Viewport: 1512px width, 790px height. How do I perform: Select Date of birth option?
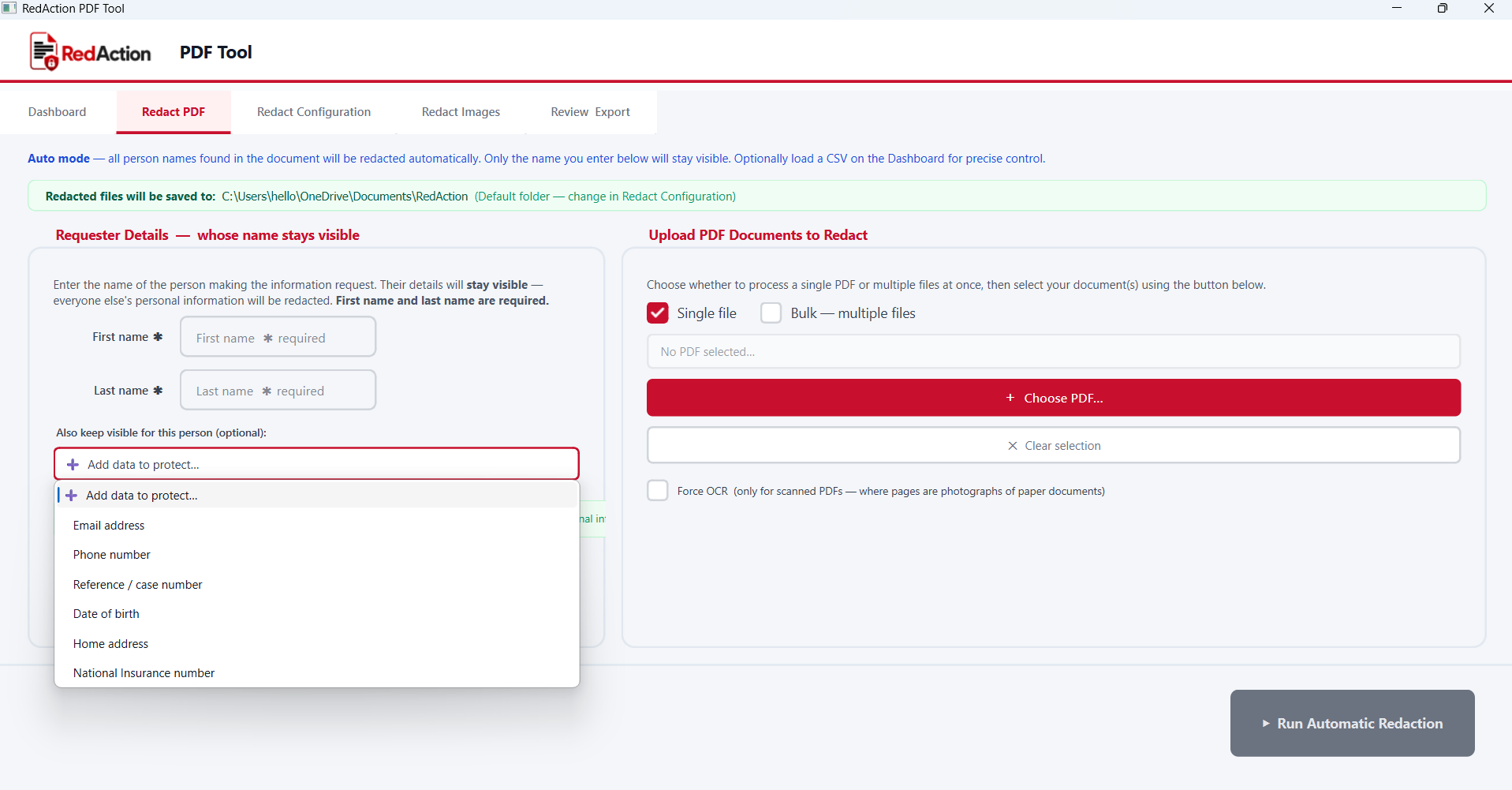(317, 614)
